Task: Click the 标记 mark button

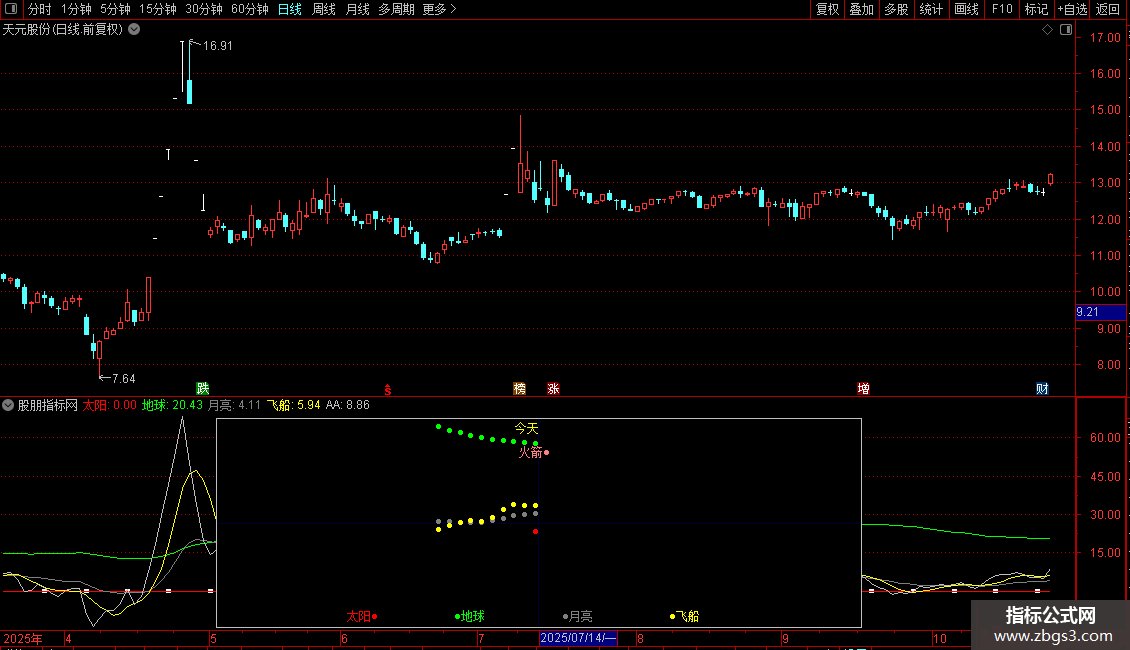Action: [x=1036, y=9]
